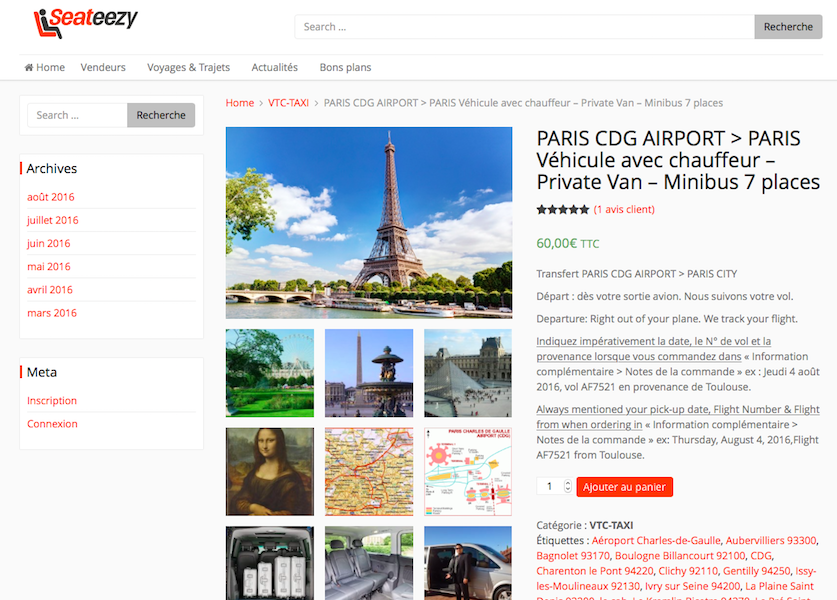Open the 1 avis client reviews link

click(x=624, y=209)
